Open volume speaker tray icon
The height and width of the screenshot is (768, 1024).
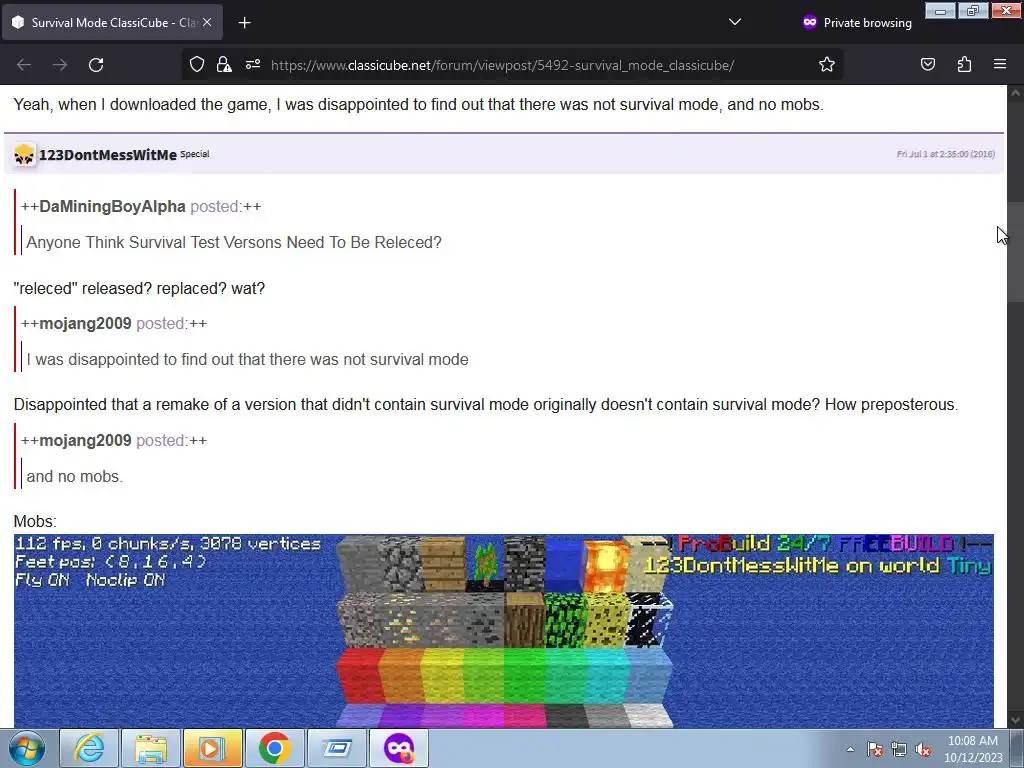pyautogui.click(x=923, y=749)
